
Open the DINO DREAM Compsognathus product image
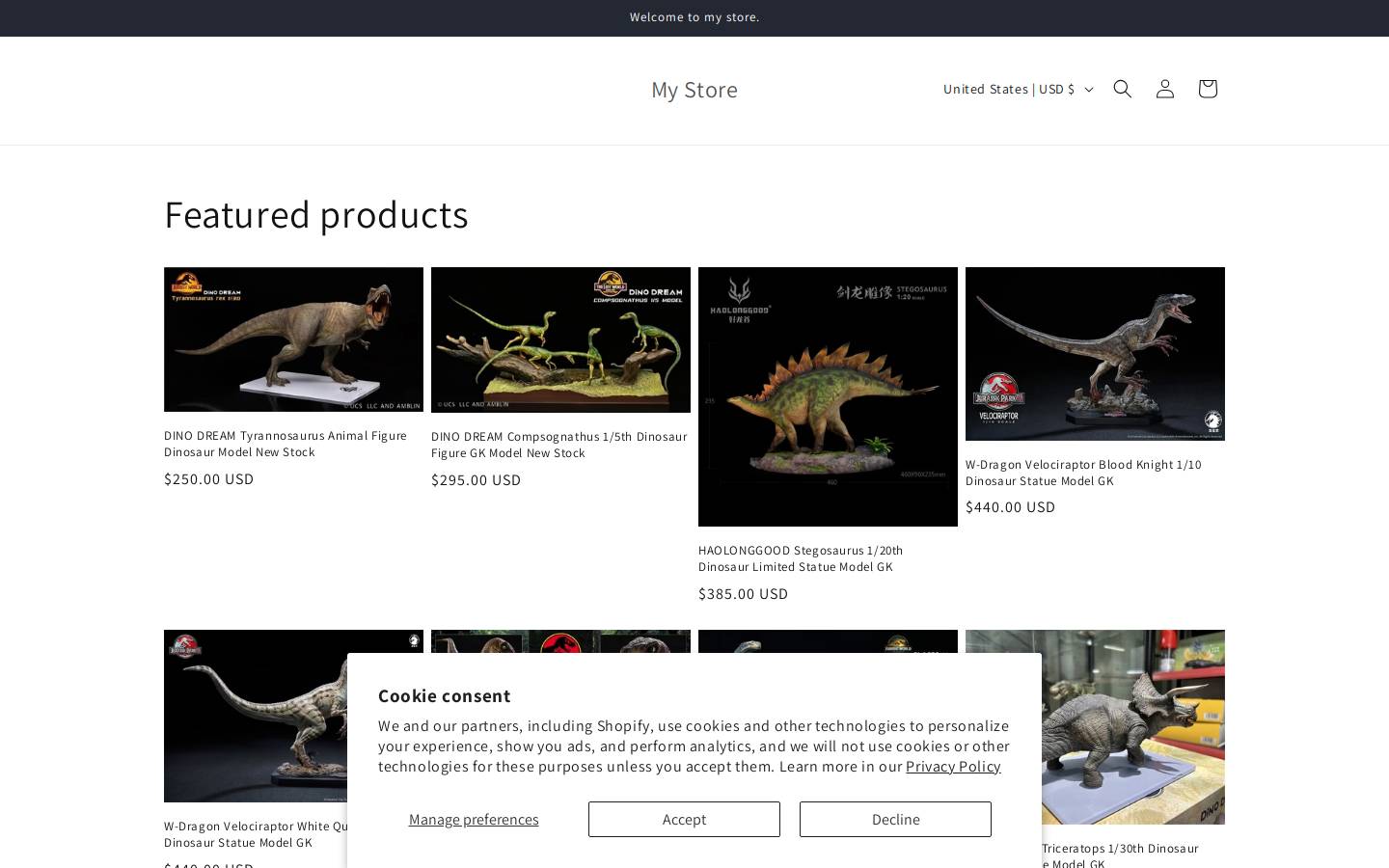pos(560,339)
